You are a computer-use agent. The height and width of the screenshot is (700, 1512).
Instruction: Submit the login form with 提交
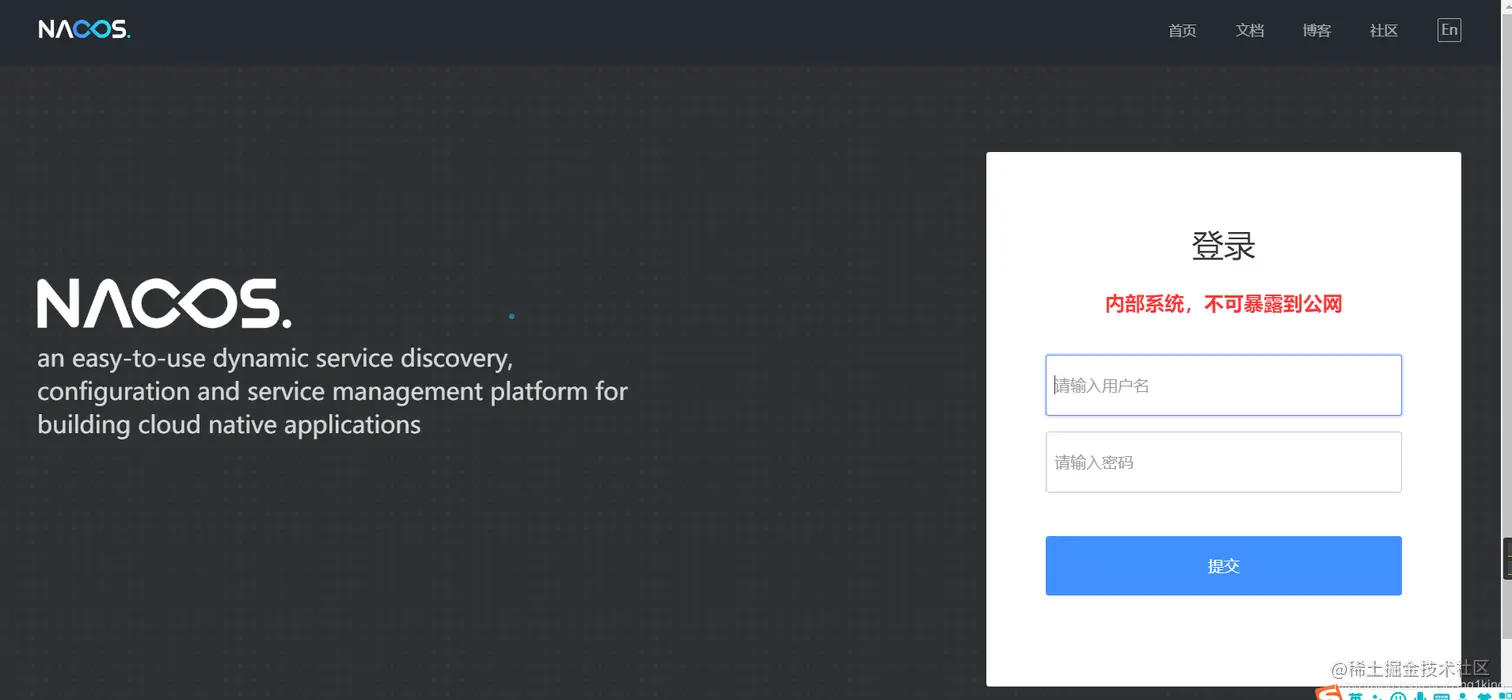[1223, 566]
